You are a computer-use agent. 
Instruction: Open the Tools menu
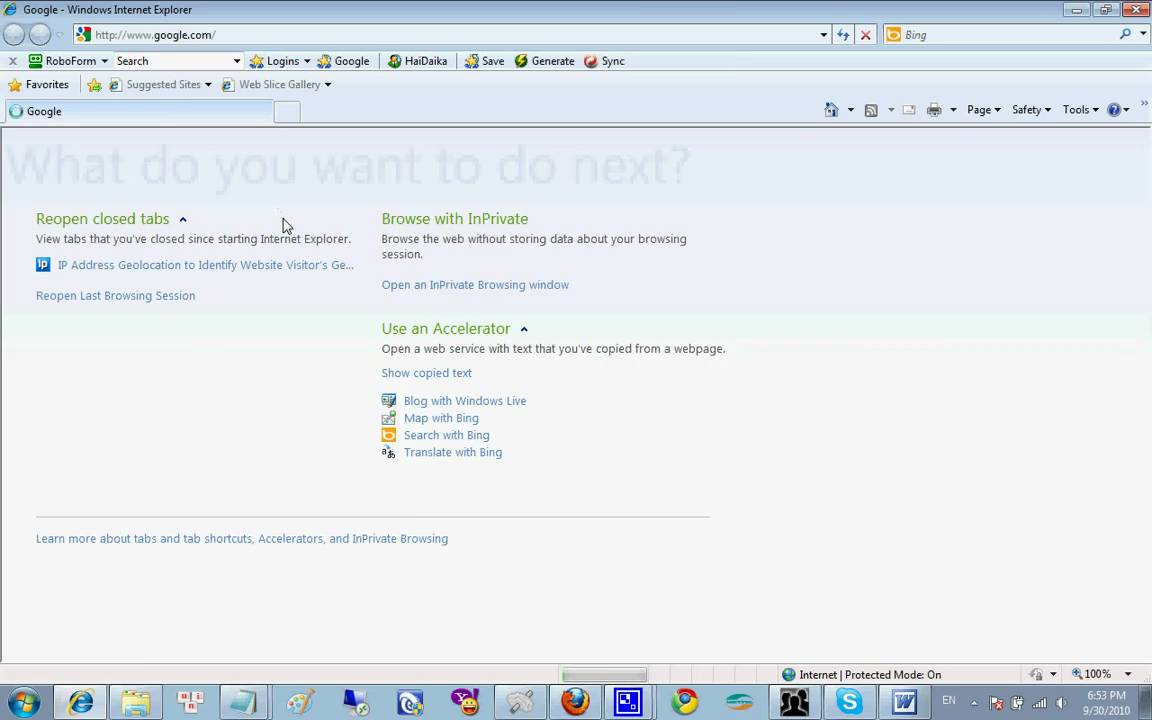tap(1080, 109)
